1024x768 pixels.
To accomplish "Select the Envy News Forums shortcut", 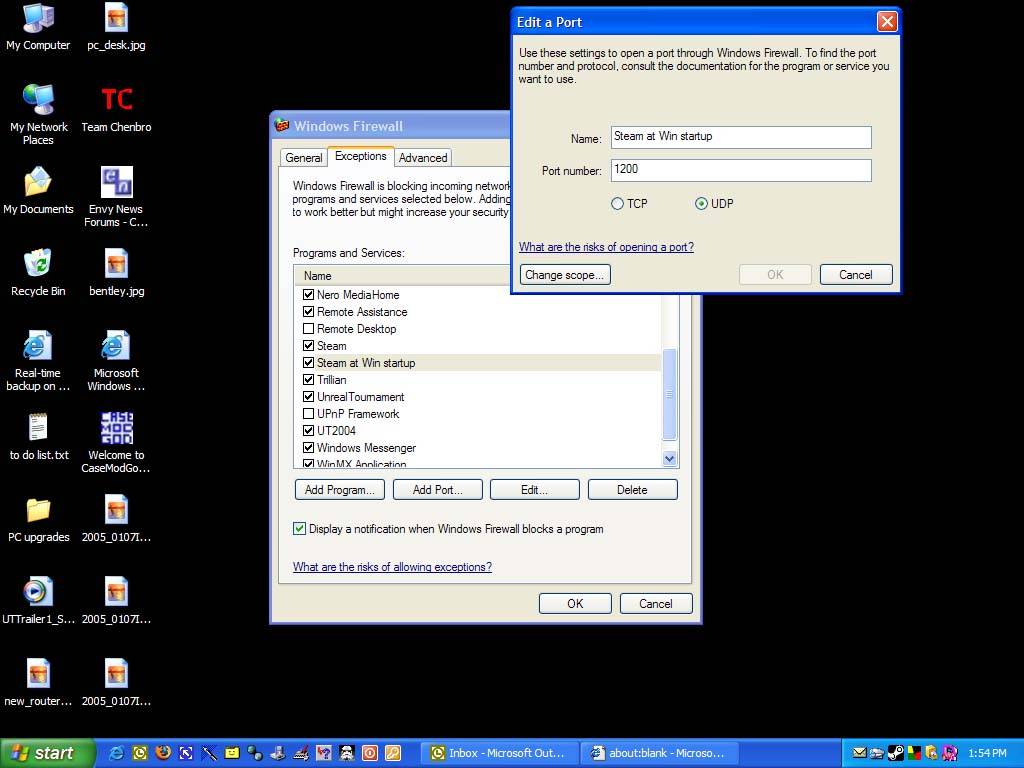I will point(116,197).
